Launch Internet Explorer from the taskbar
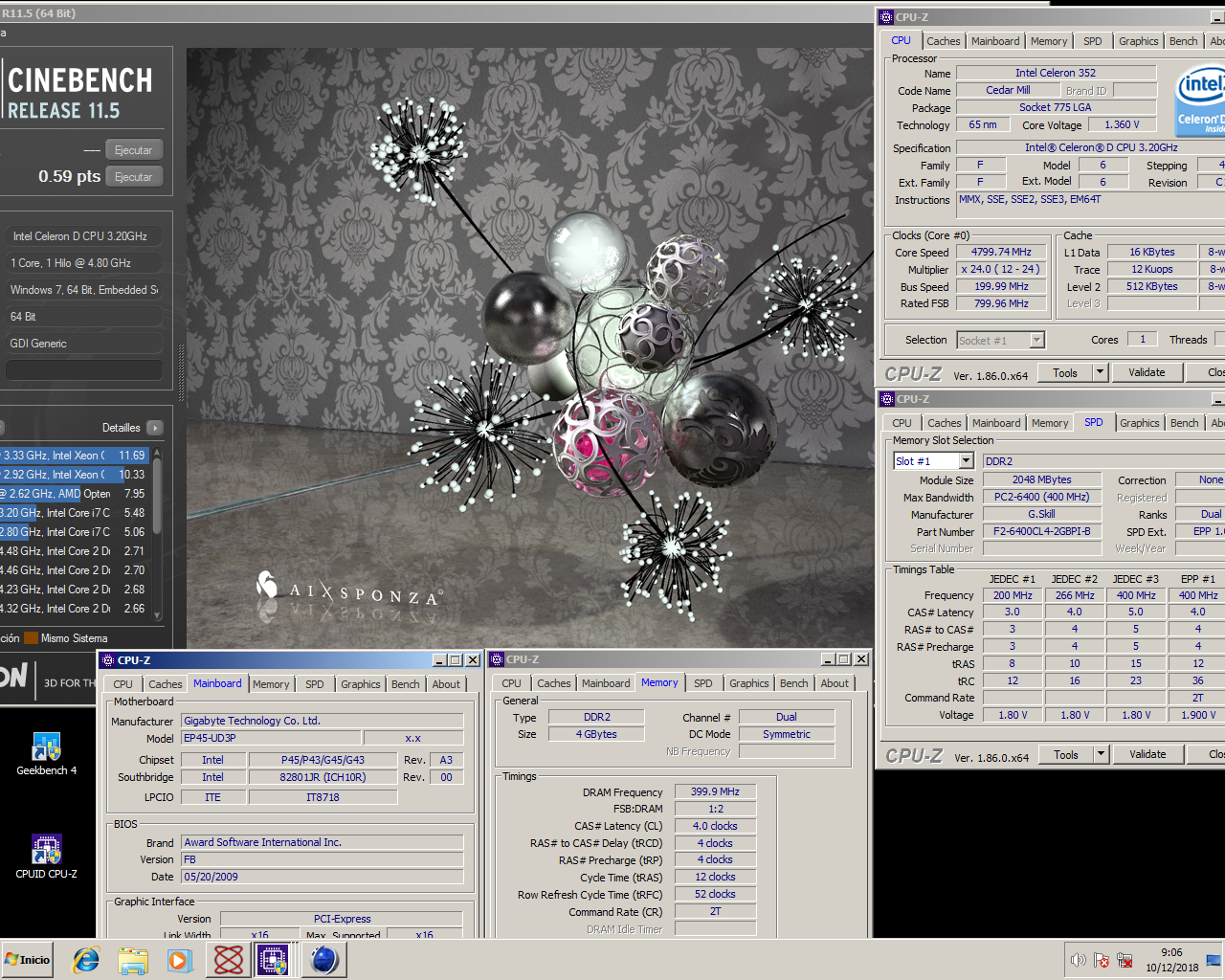1225x980 pixels. click(86, 960)
